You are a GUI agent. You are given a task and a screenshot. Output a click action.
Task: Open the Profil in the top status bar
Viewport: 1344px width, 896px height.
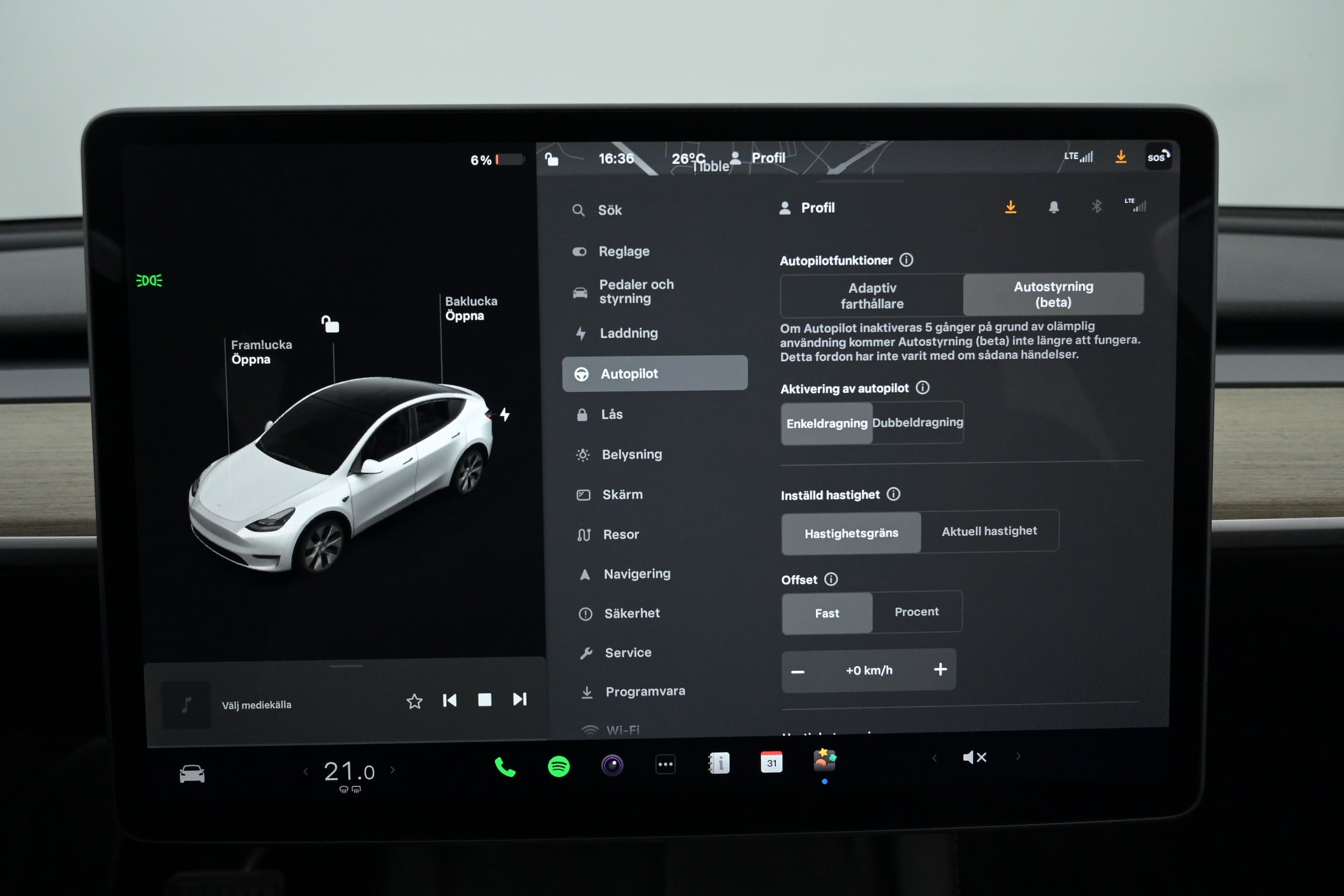tap(757, 157)
